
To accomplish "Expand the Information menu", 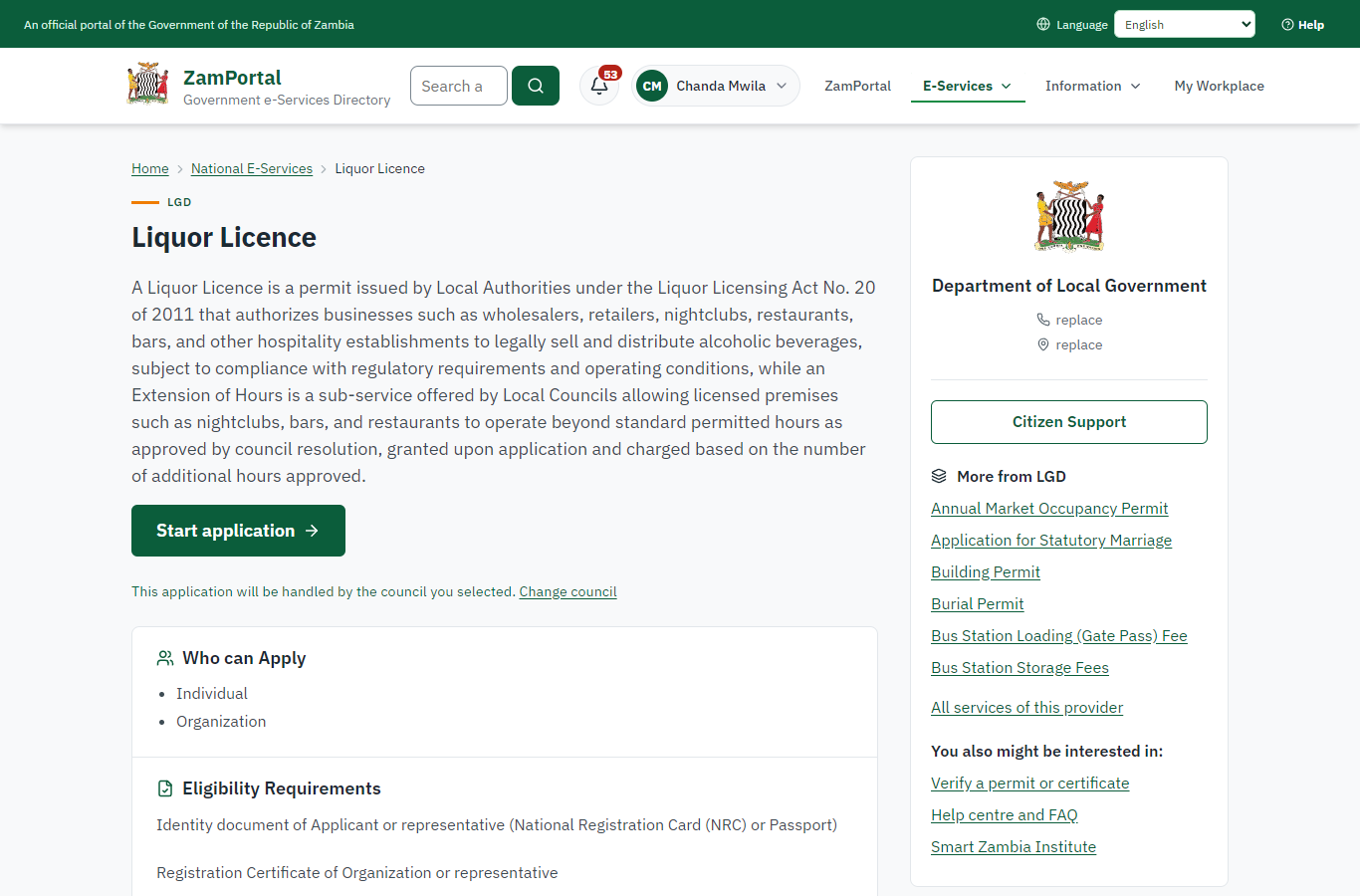I will pos(1093,86).
